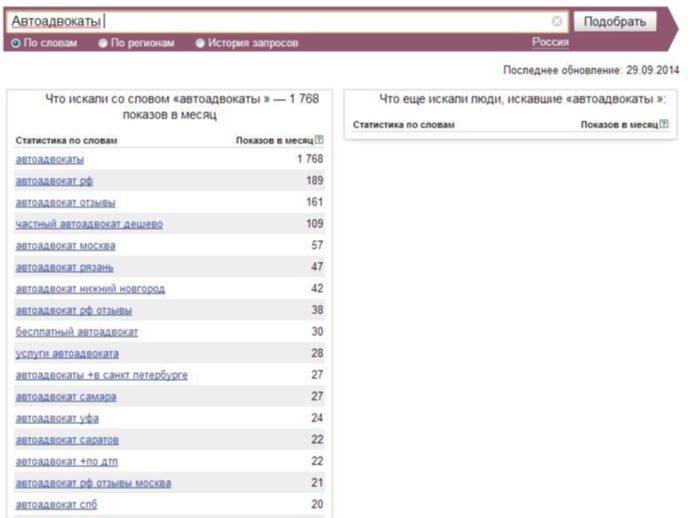Open the 'автоадвокат спб' keyword link
688x518 pixels.
[x=56, y=504]
